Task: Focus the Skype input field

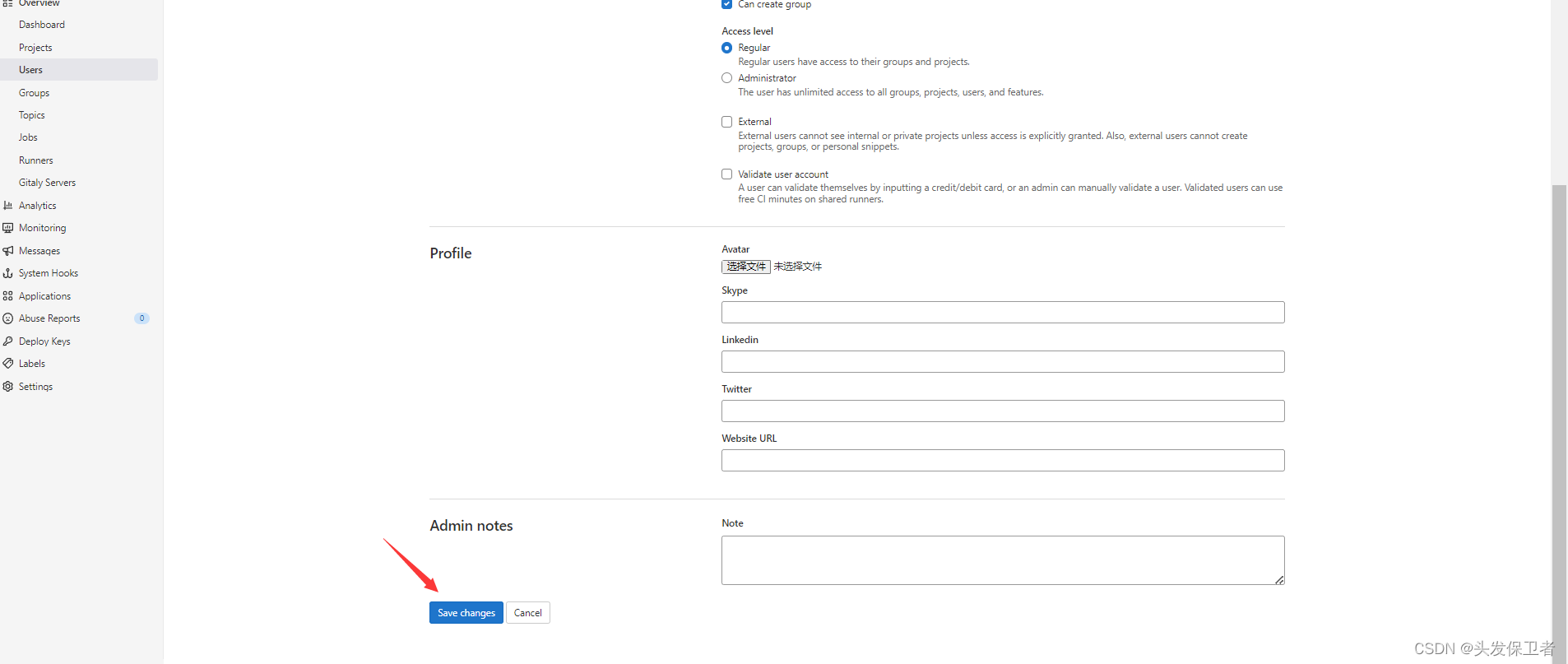Action: coord(1003,312)
